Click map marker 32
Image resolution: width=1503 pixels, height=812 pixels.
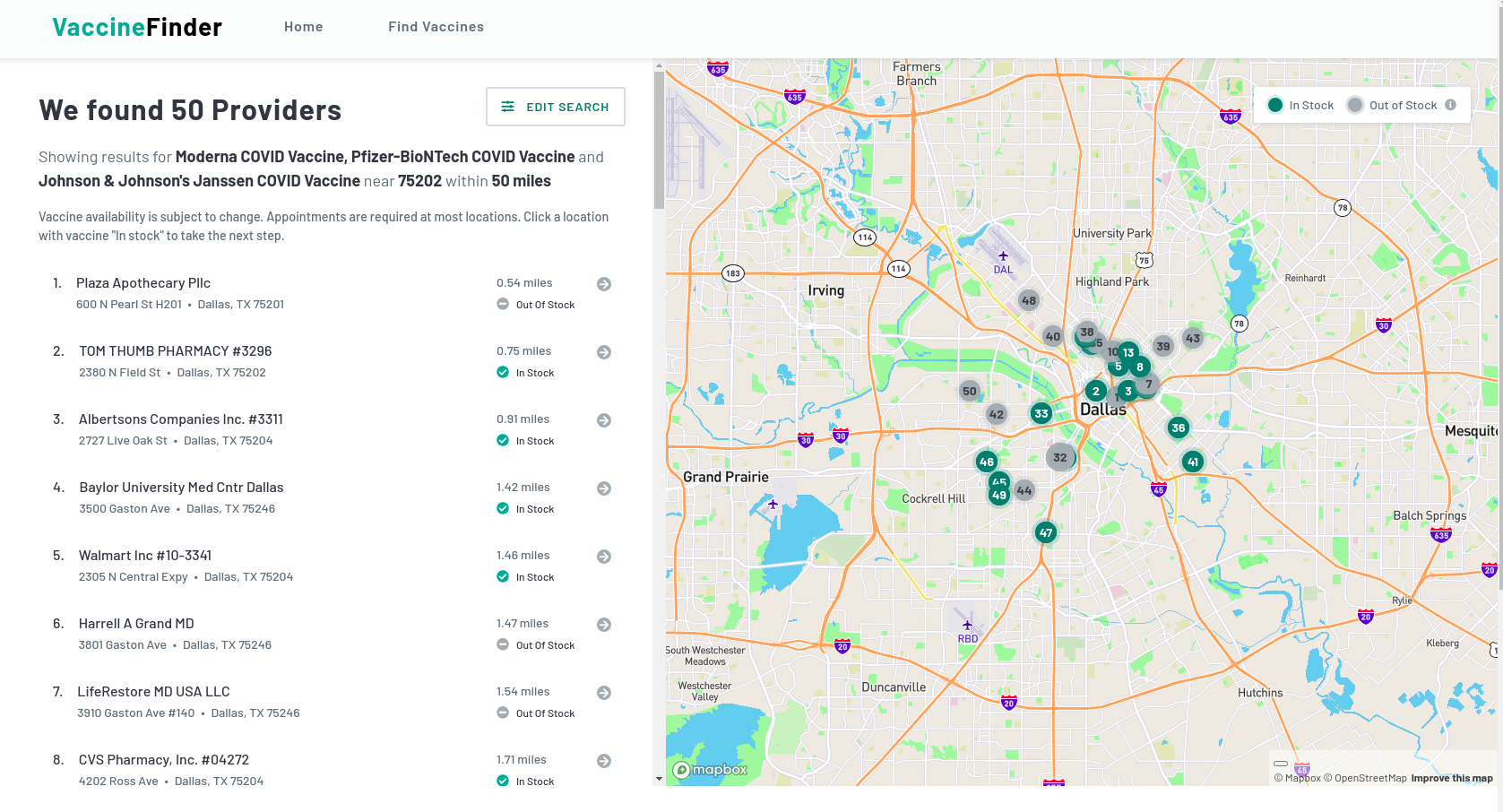1060,457
